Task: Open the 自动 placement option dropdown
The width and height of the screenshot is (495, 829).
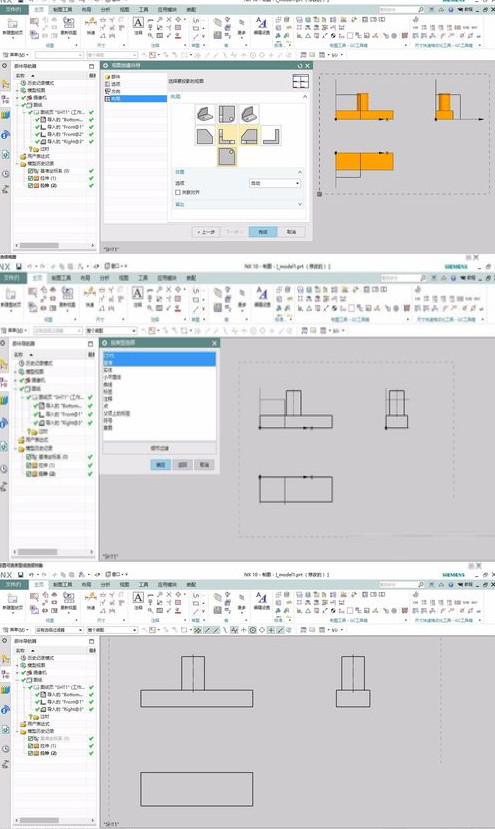Action: 275,183
